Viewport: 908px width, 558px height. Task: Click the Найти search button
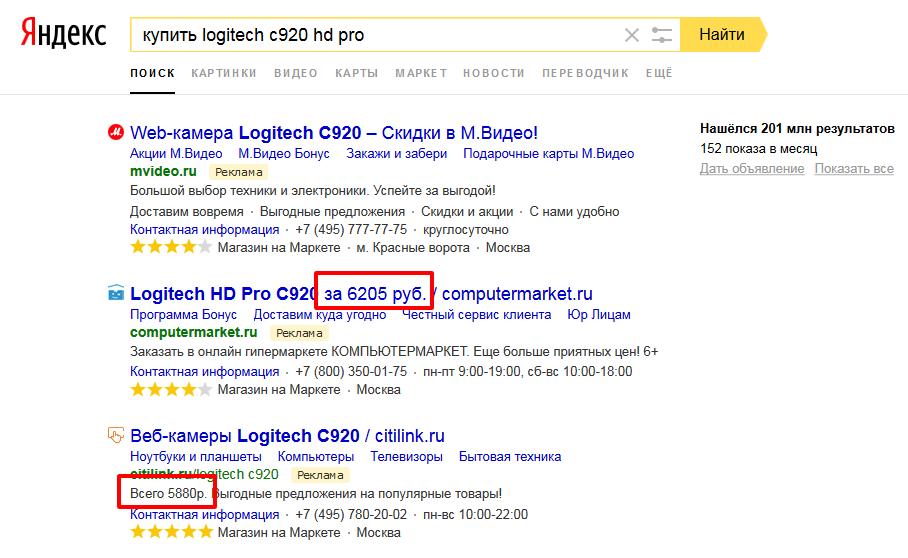coord(723,35)
